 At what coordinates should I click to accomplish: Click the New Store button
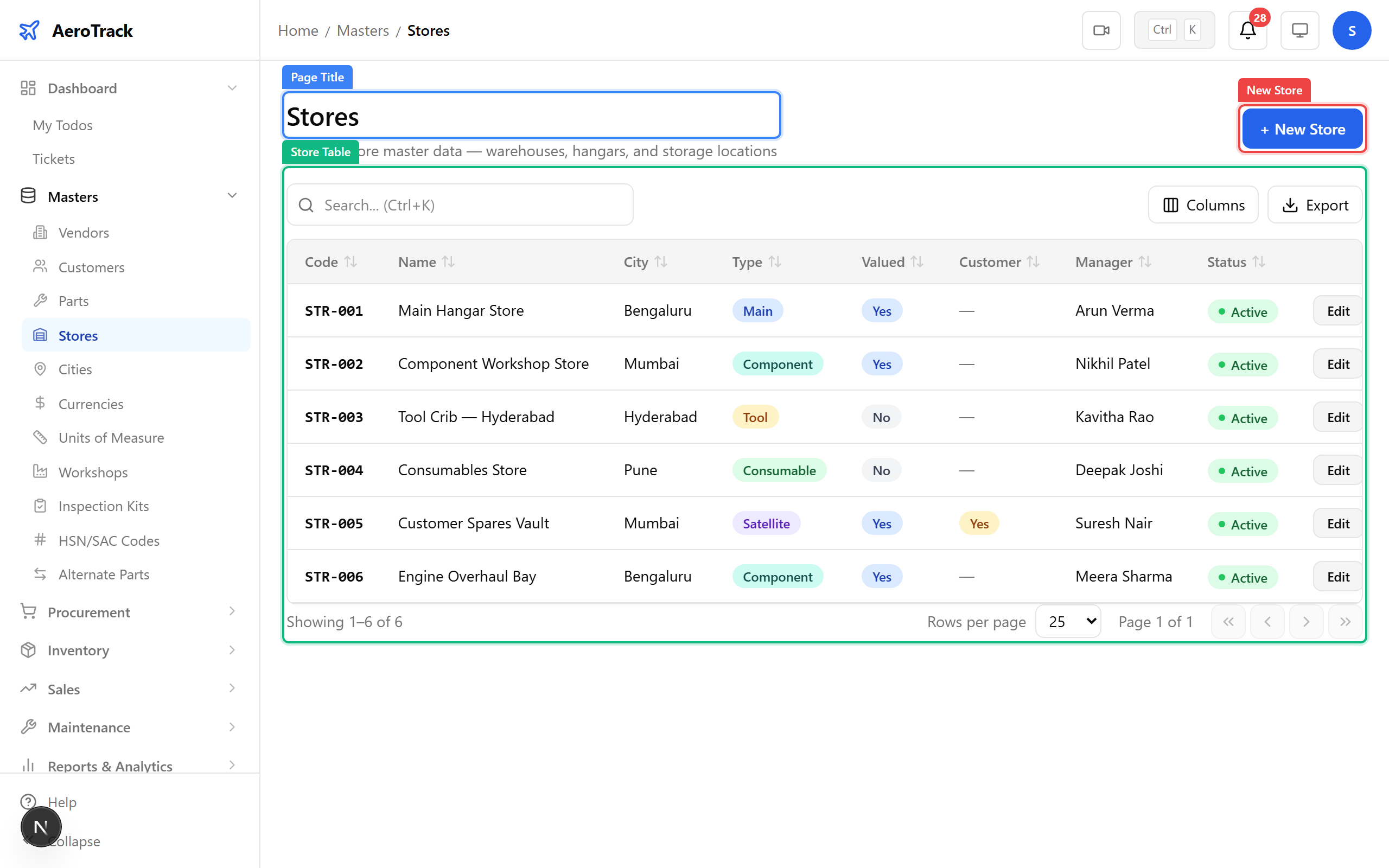[1302, 129]
